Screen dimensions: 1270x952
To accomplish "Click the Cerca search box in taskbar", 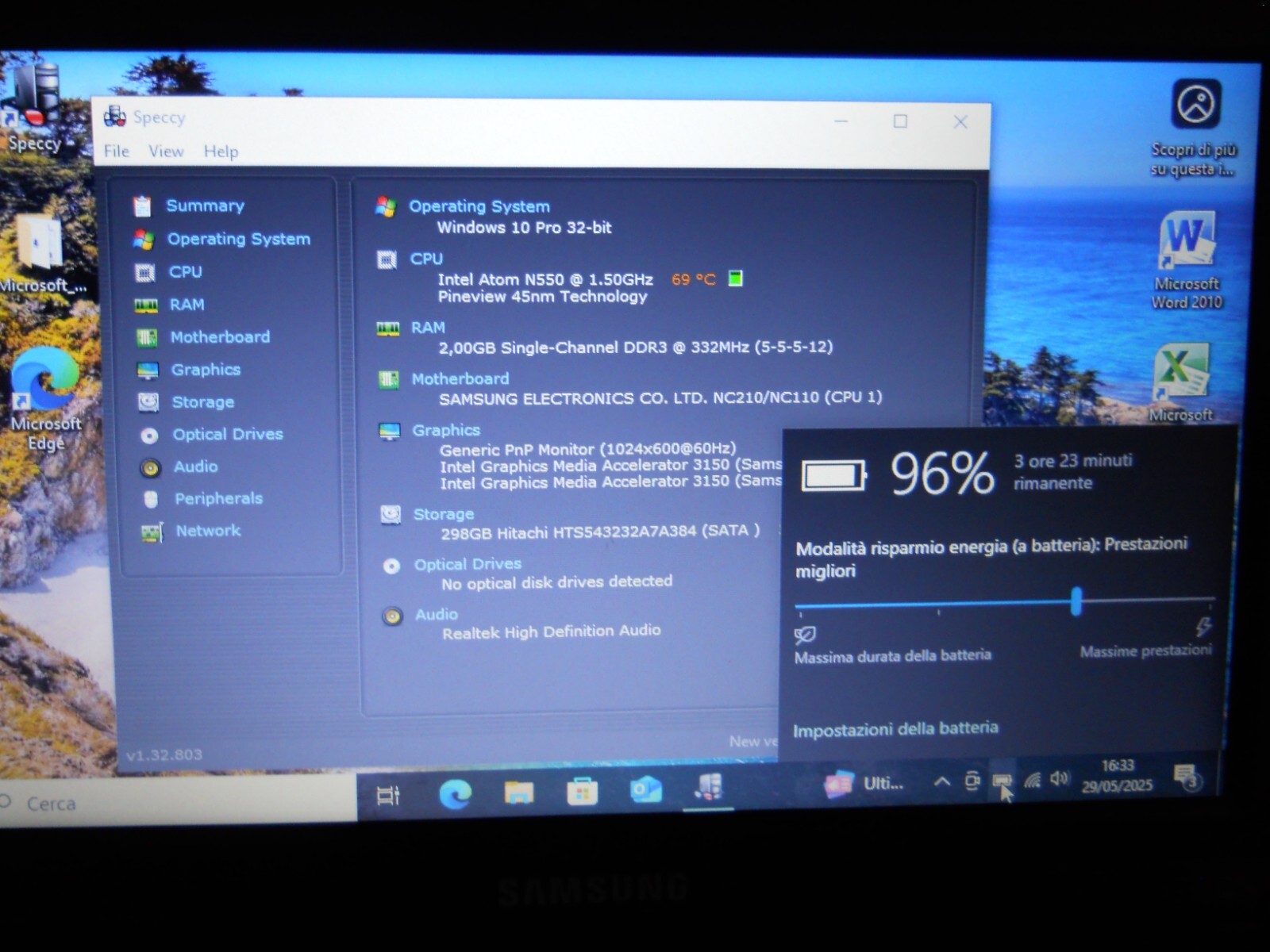I will 179,803.
